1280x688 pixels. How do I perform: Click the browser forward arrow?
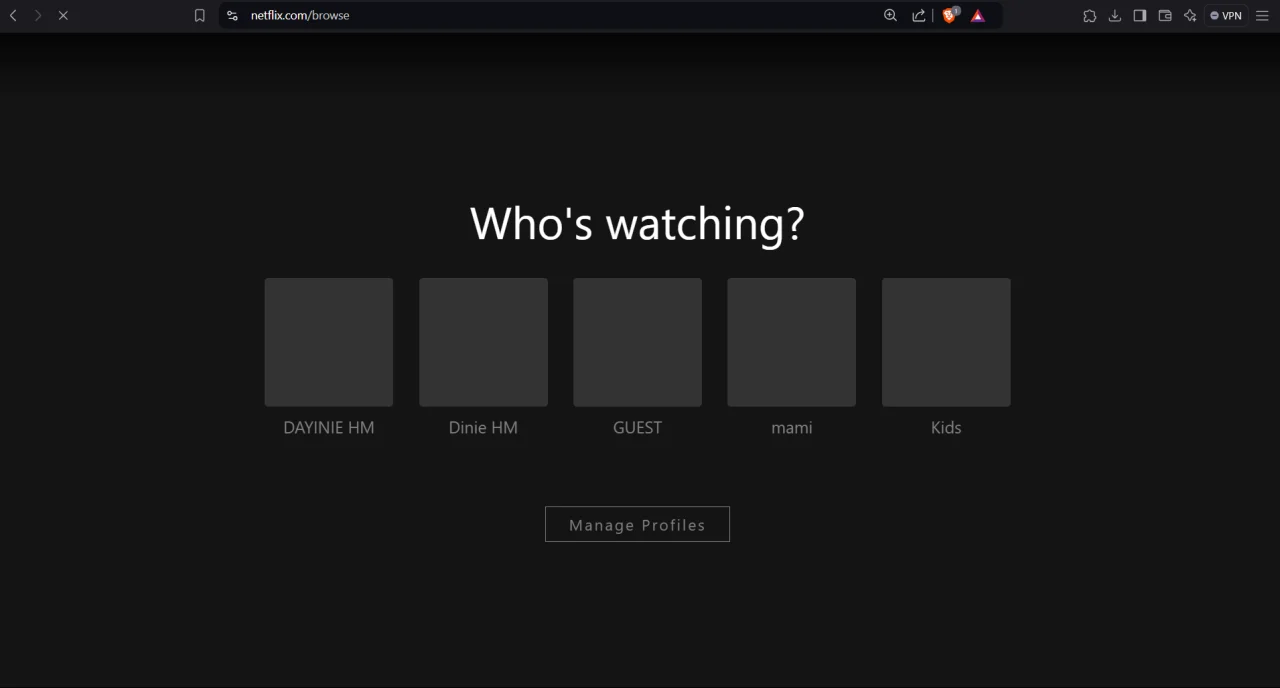point(38,16)
